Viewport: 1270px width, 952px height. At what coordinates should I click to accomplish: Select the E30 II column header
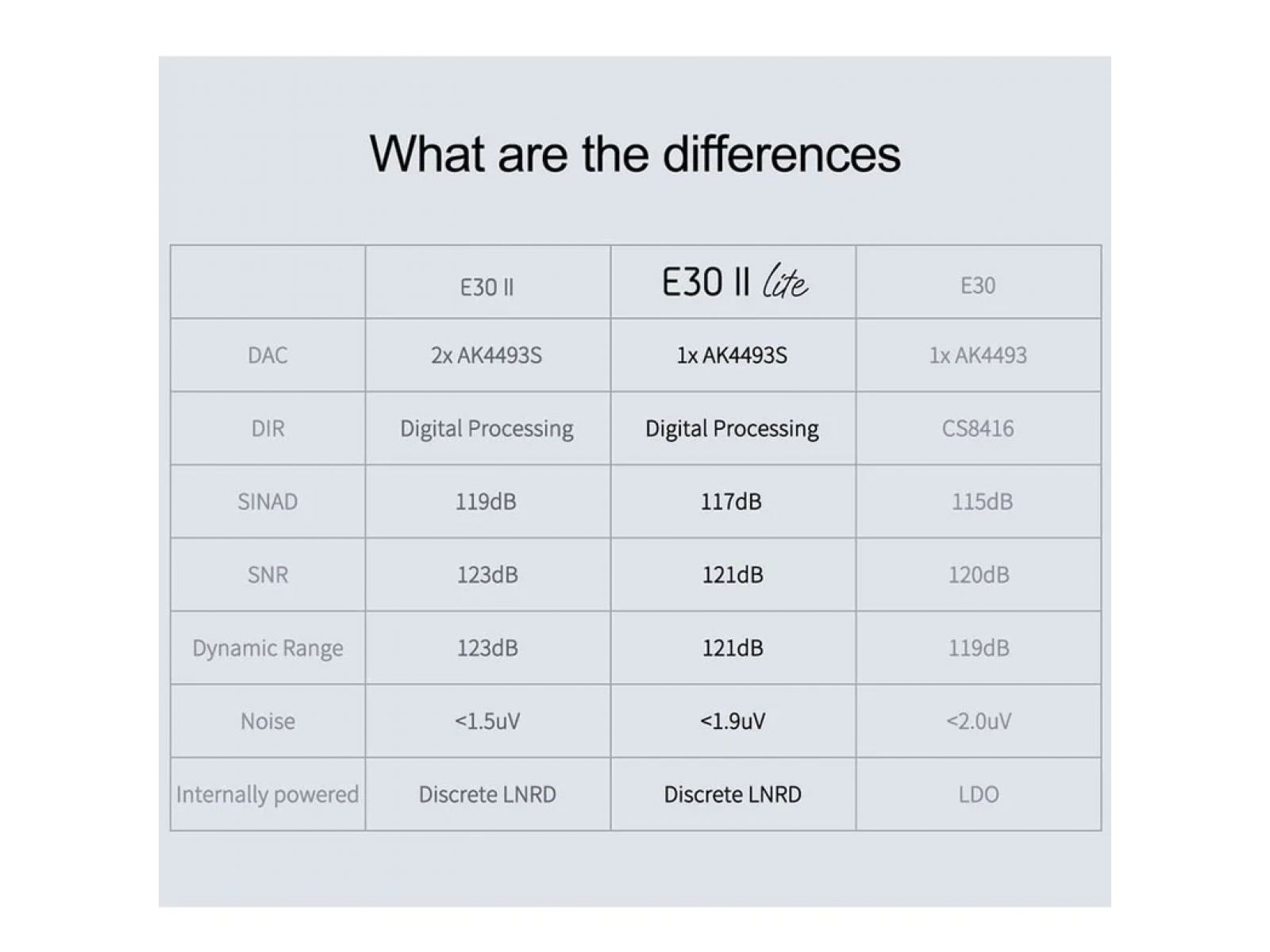tap(487, 286)
